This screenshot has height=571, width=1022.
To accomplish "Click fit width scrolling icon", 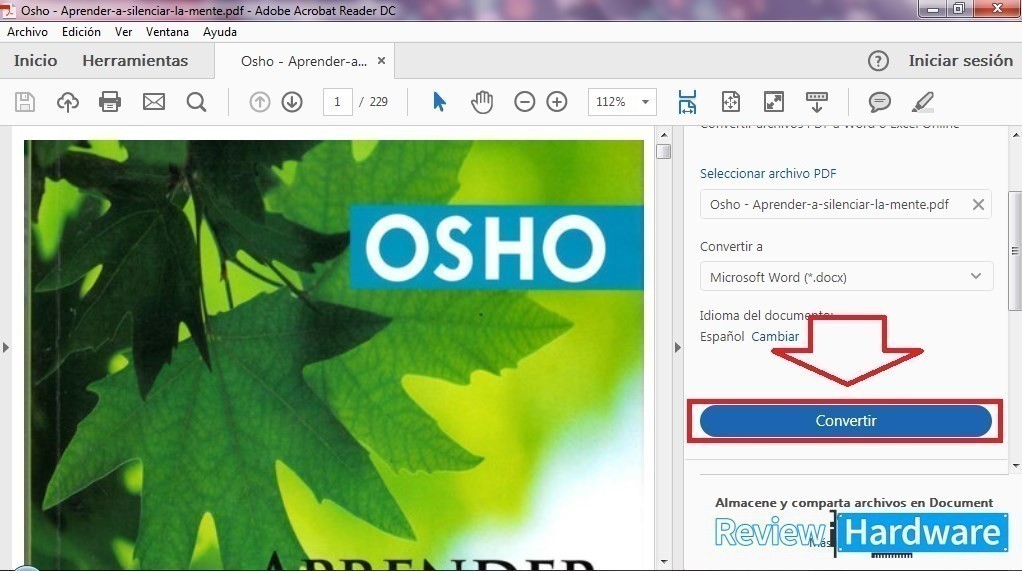I will [x=687, y=102].
